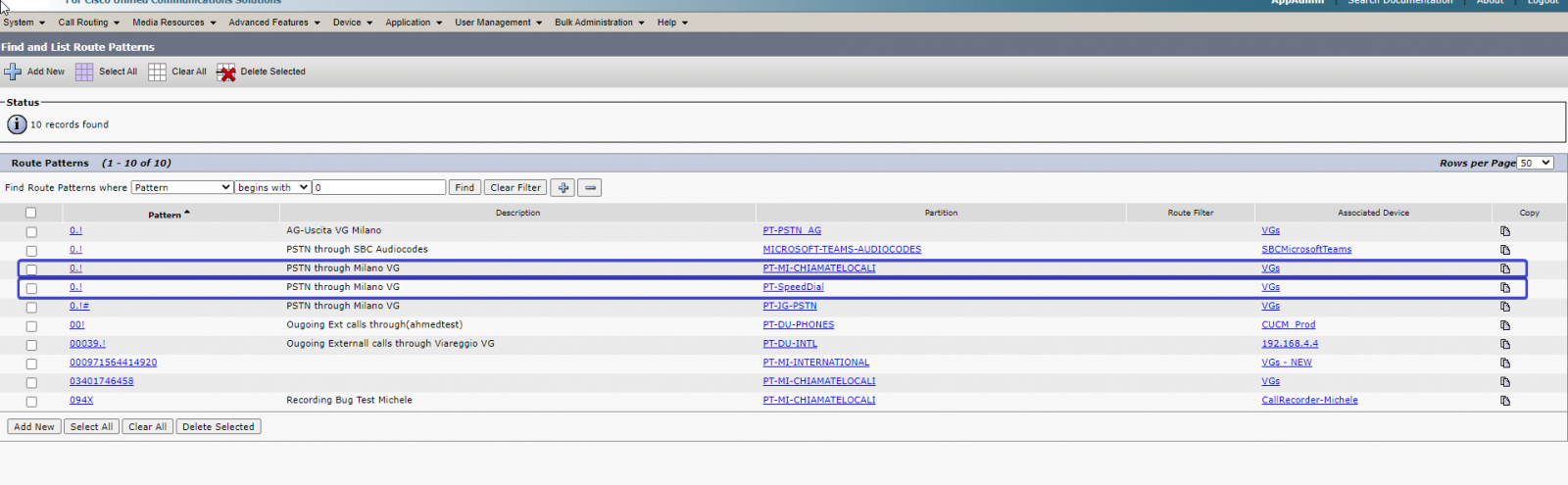Open the Rows per Page dropdown
The height and width of the screenshot is (485, 1568).
pos(1535,163)
